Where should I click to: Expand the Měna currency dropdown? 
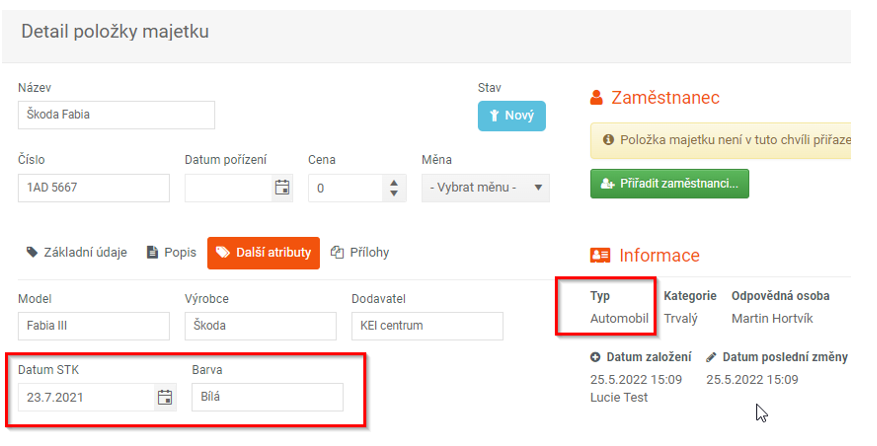click(x=485, y=187)
